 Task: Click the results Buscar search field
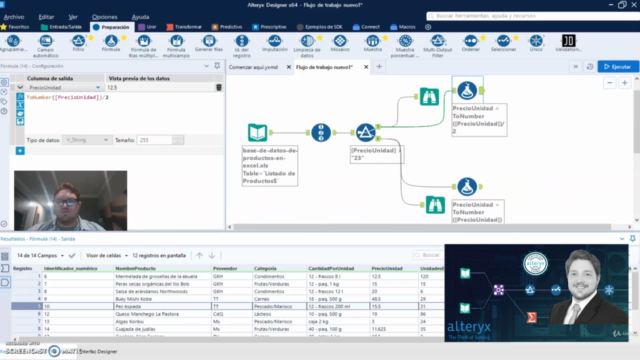428,255
